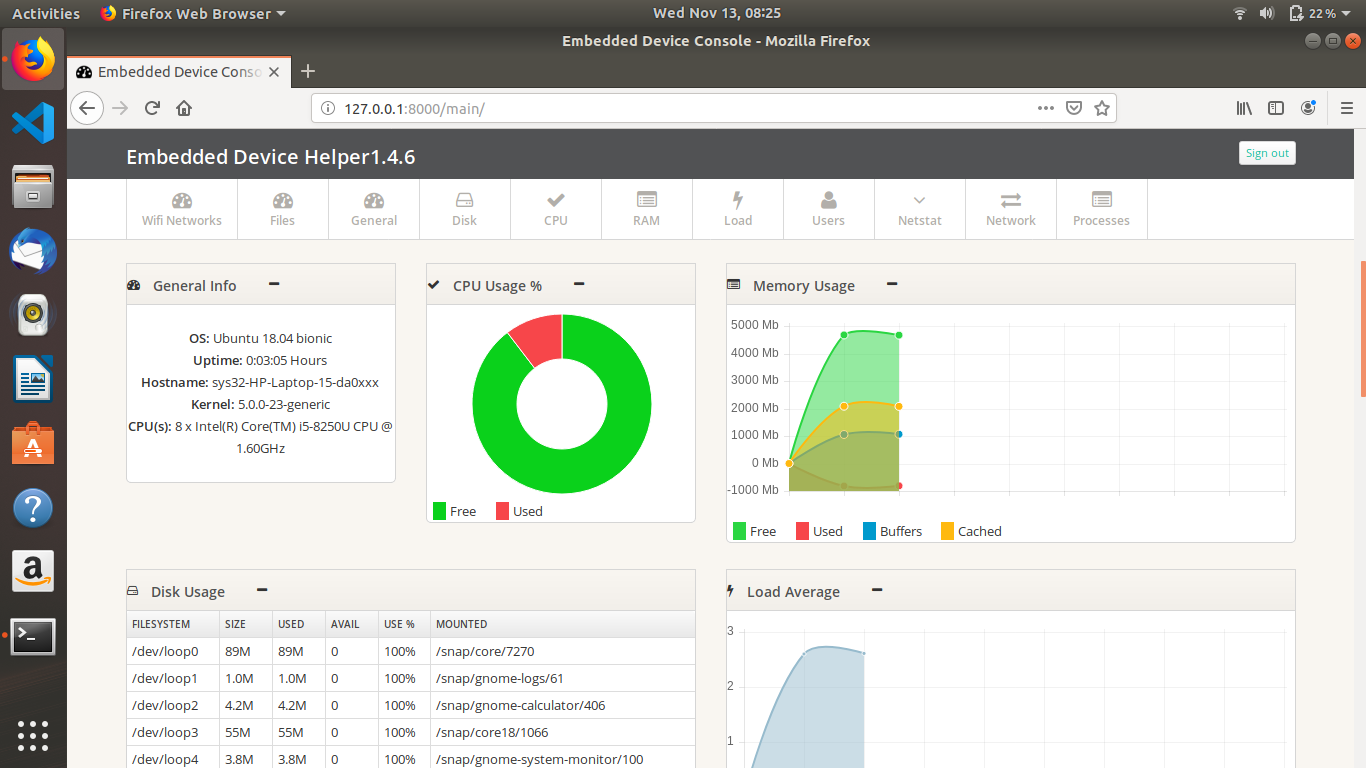Screen dimensions: 1366x768
Task: Show Applications grid in dock
Action: click(33, 735)
